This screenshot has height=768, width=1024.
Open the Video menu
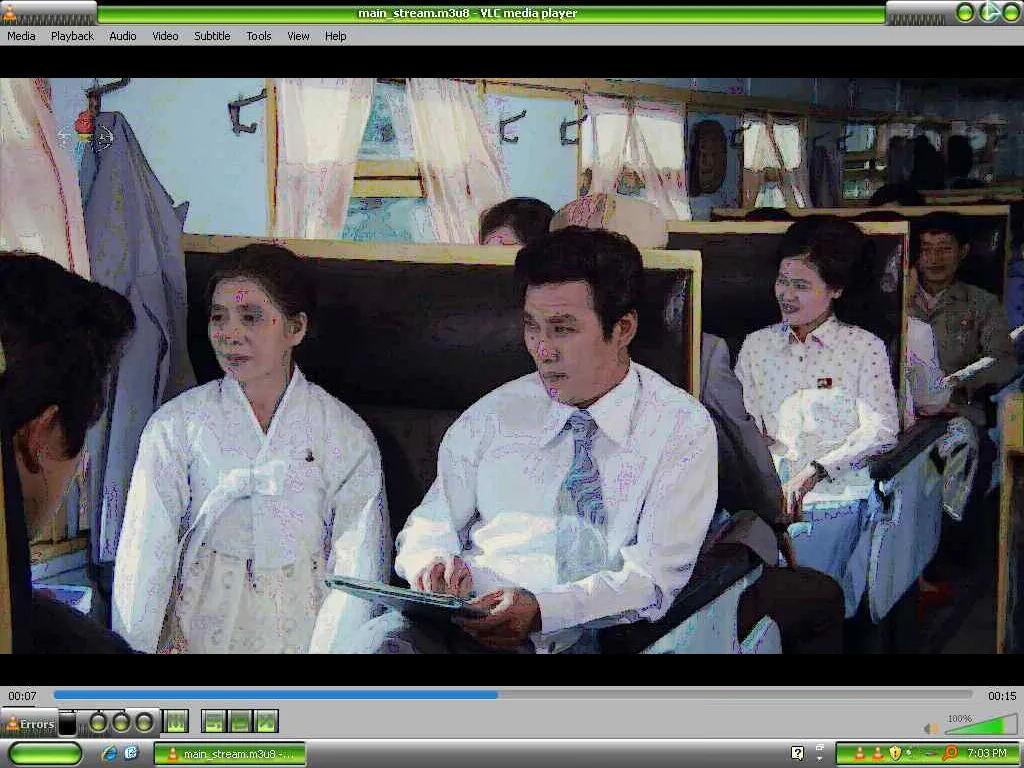pos(165,36)
